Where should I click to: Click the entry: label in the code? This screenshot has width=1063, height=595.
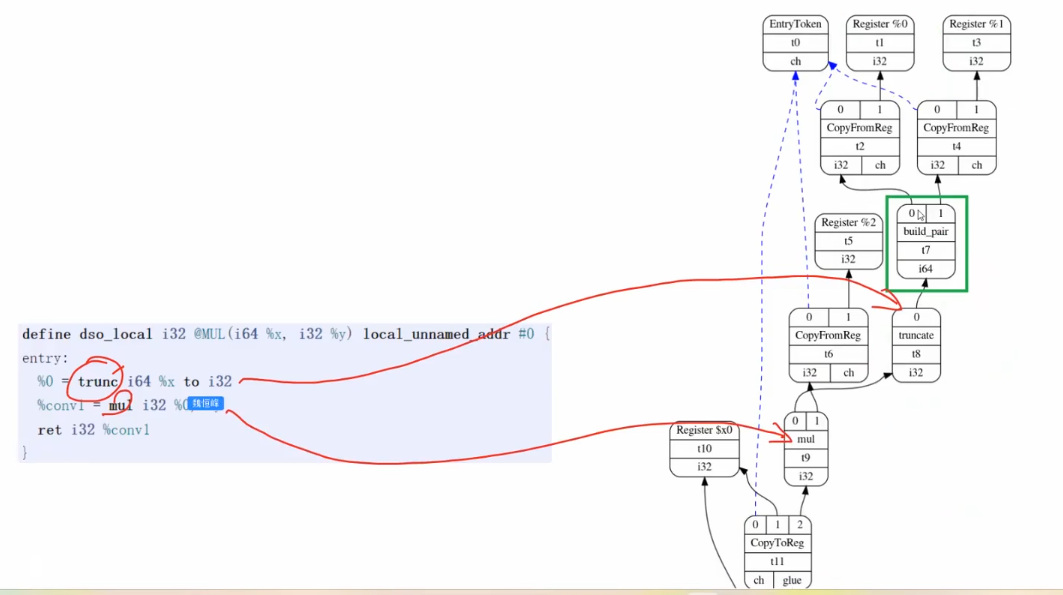[45, 358]
